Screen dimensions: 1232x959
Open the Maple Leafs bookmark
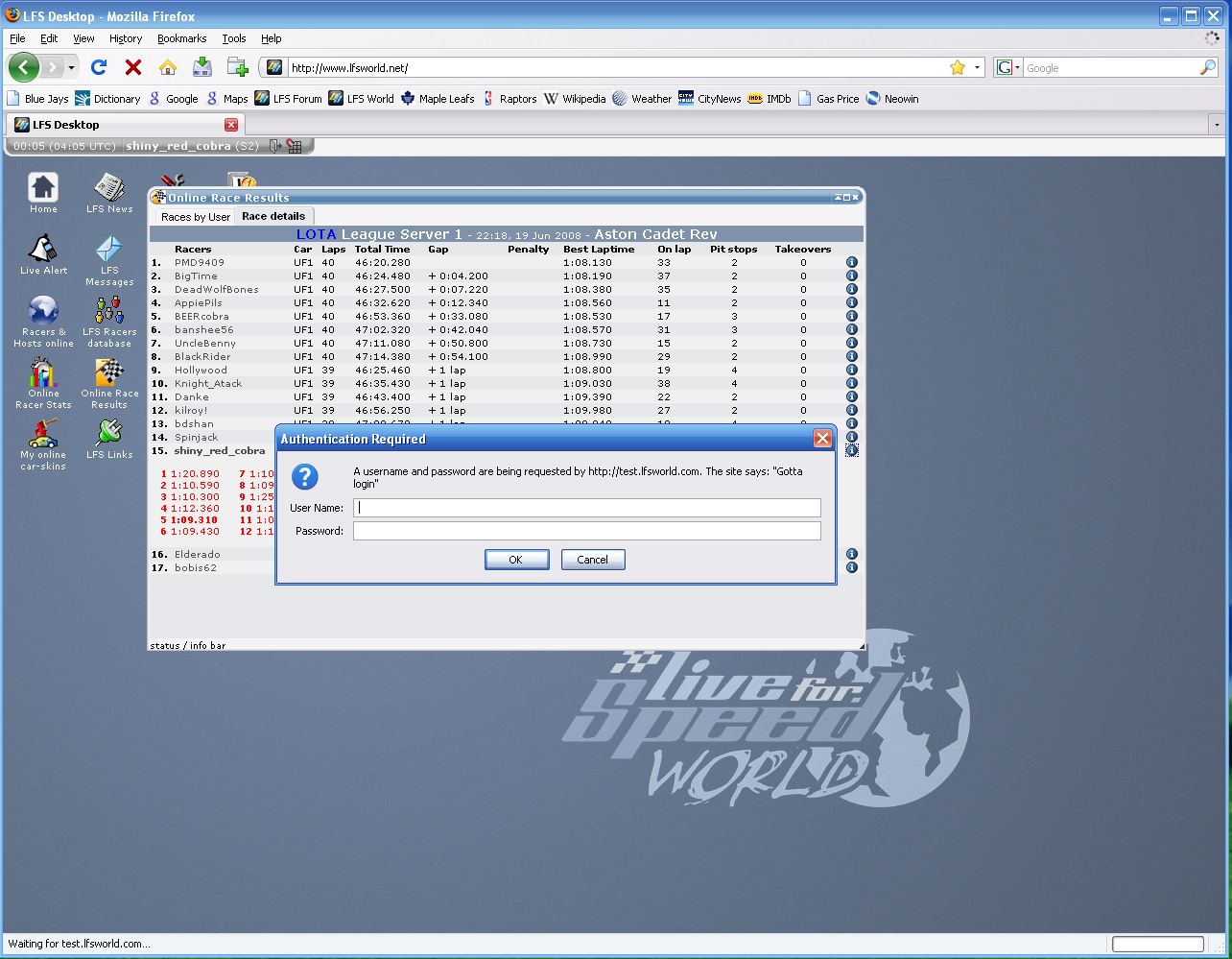point(438,98)
